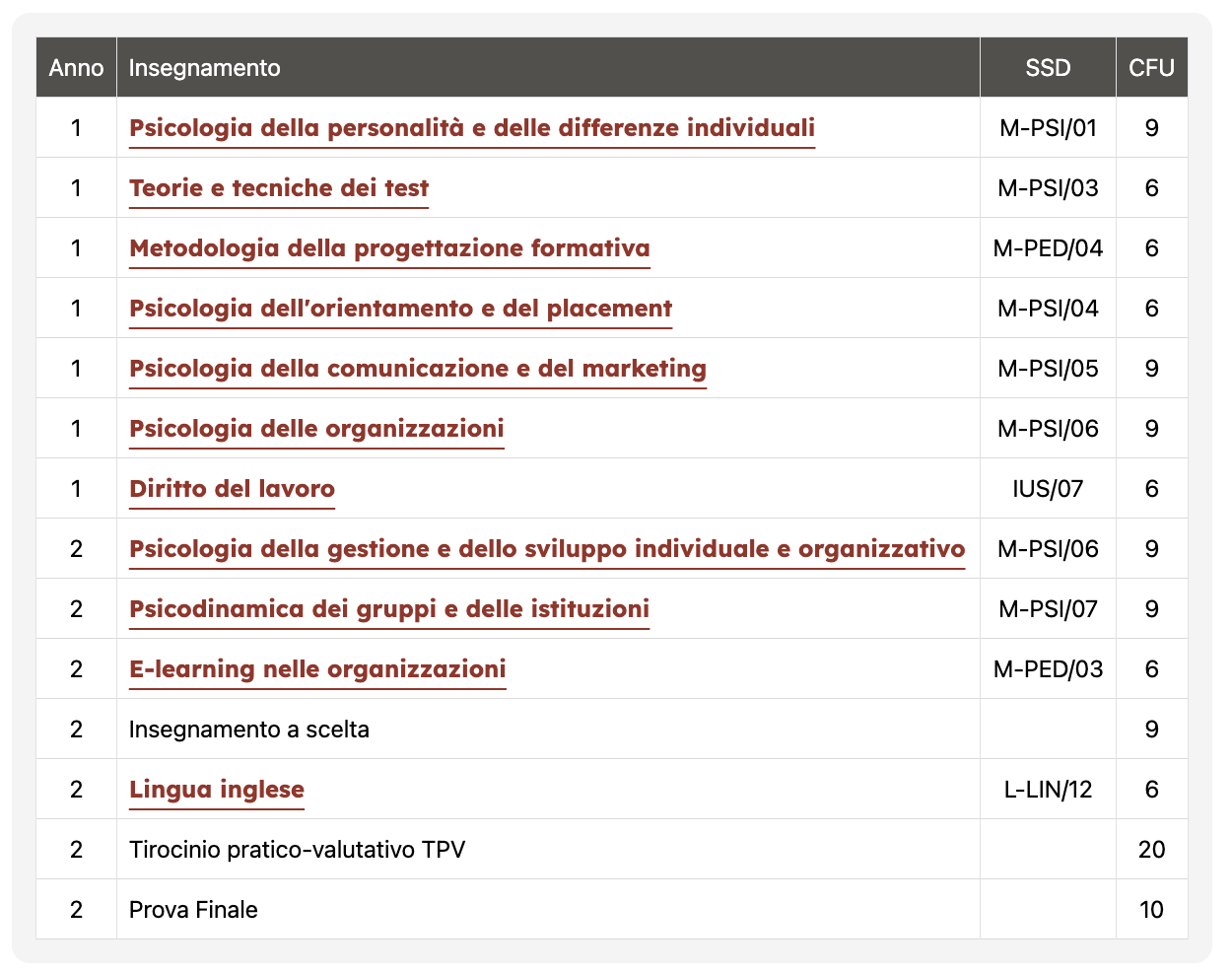Select the M-PSI/01 SSD cell
The height and width of the screenshot is (974, 1232).
coord(1048,128)
